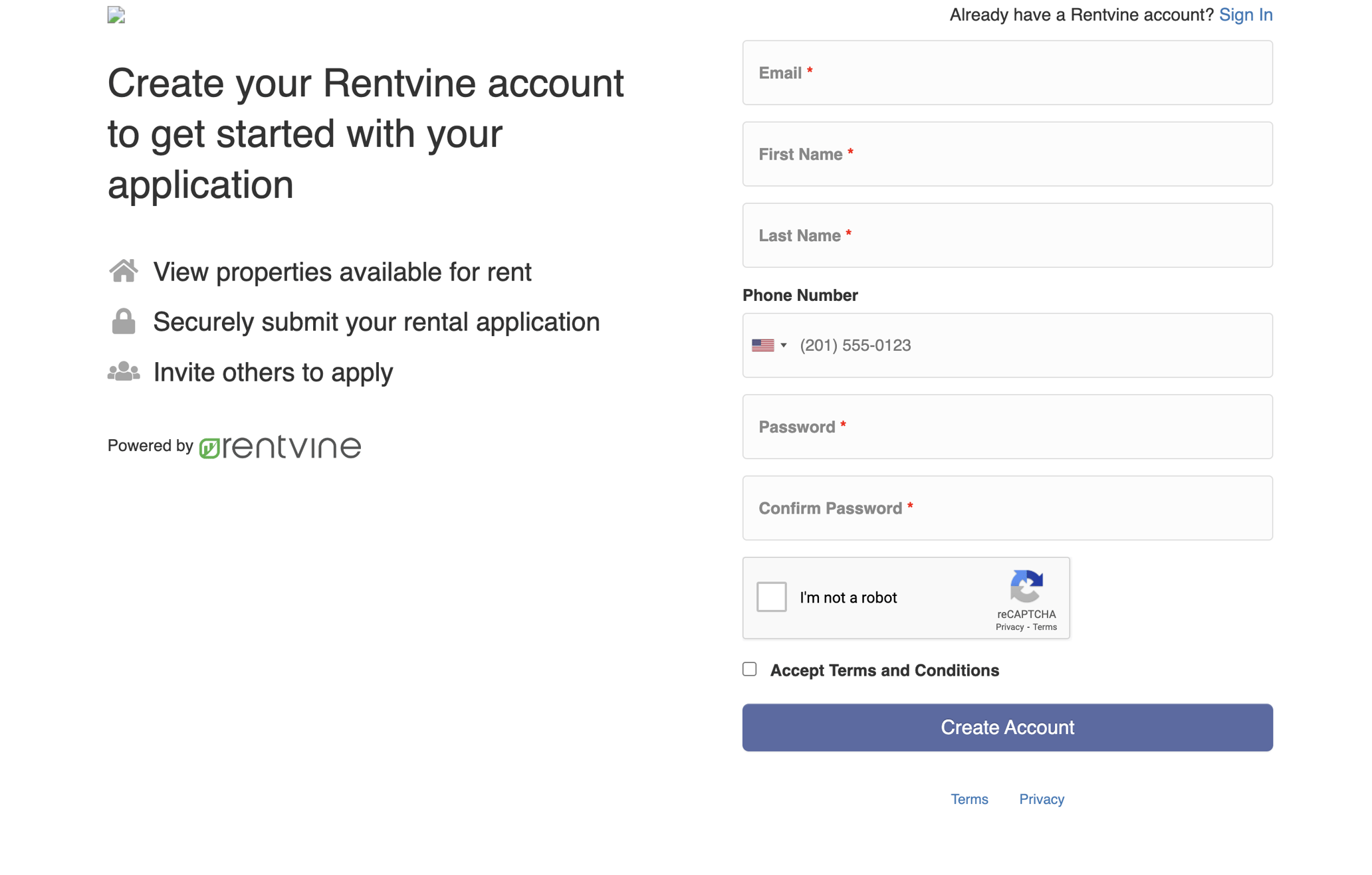Enable the Accept Terms and Conditions checkbox
Viewport: 1372px width, 875px height.
(749, 669)
